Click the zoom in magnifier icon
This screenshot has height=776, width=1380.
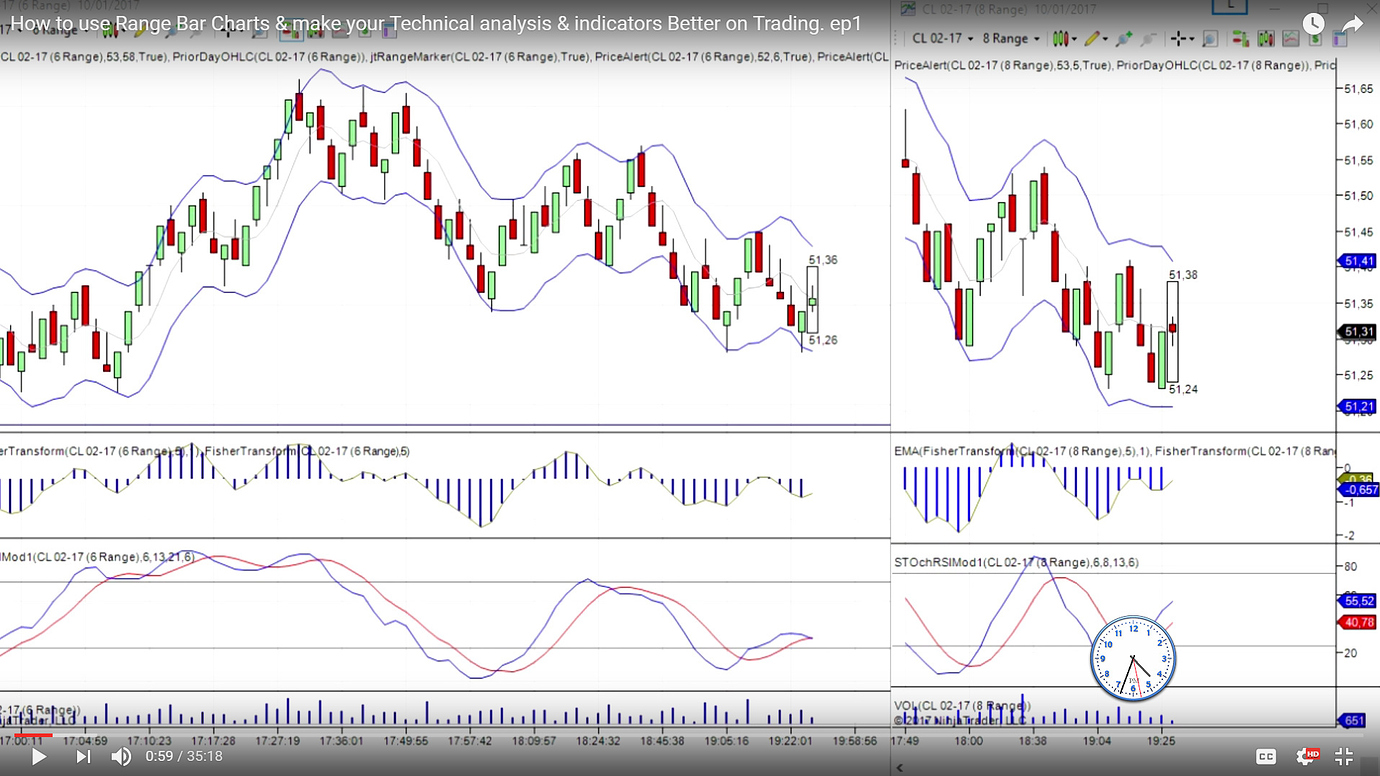pyautogui.click(x=1124, y=38)
